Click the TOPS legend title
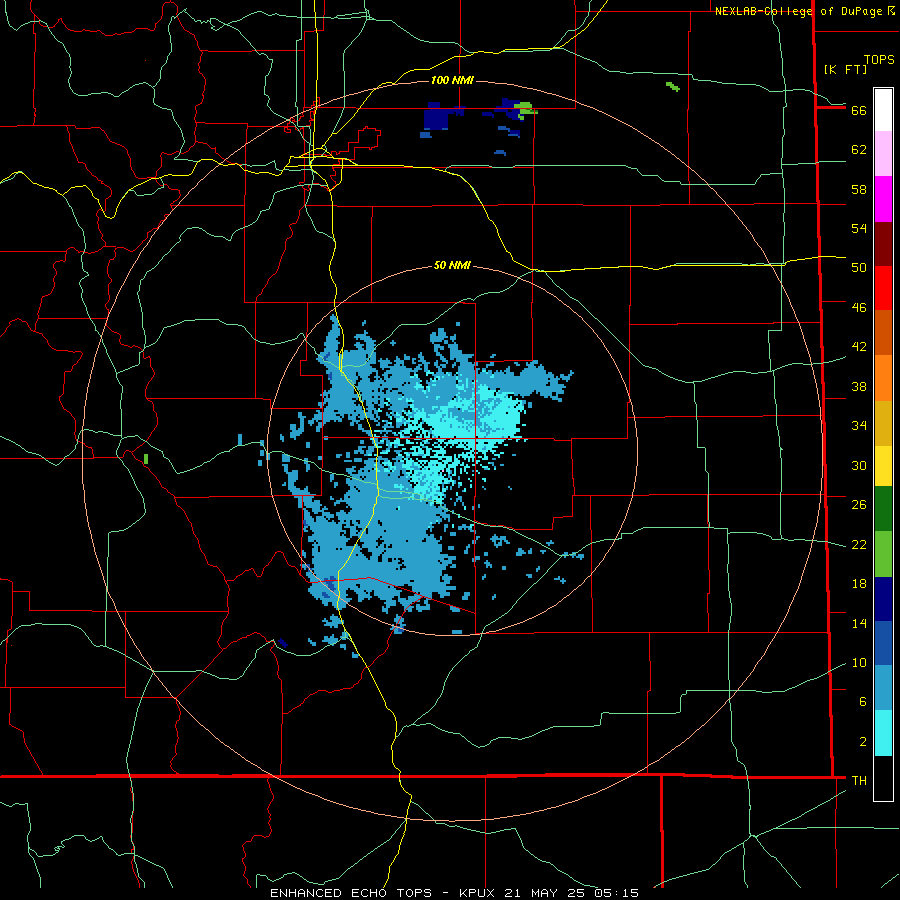This screenshot has height=900, width=900. click(x=879, y=59)
